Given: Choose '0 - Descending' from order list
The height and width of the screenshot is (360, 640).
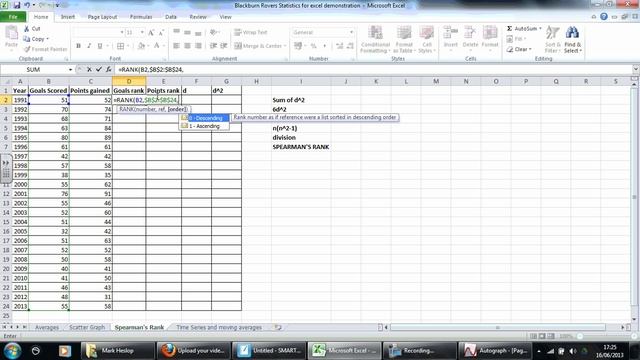Looking at the screenshot, I should click(205, 118).
